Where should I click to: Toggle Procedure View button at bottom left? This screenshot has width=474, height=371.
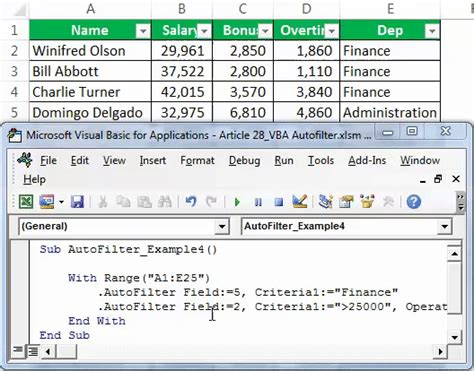coord(17,351)
